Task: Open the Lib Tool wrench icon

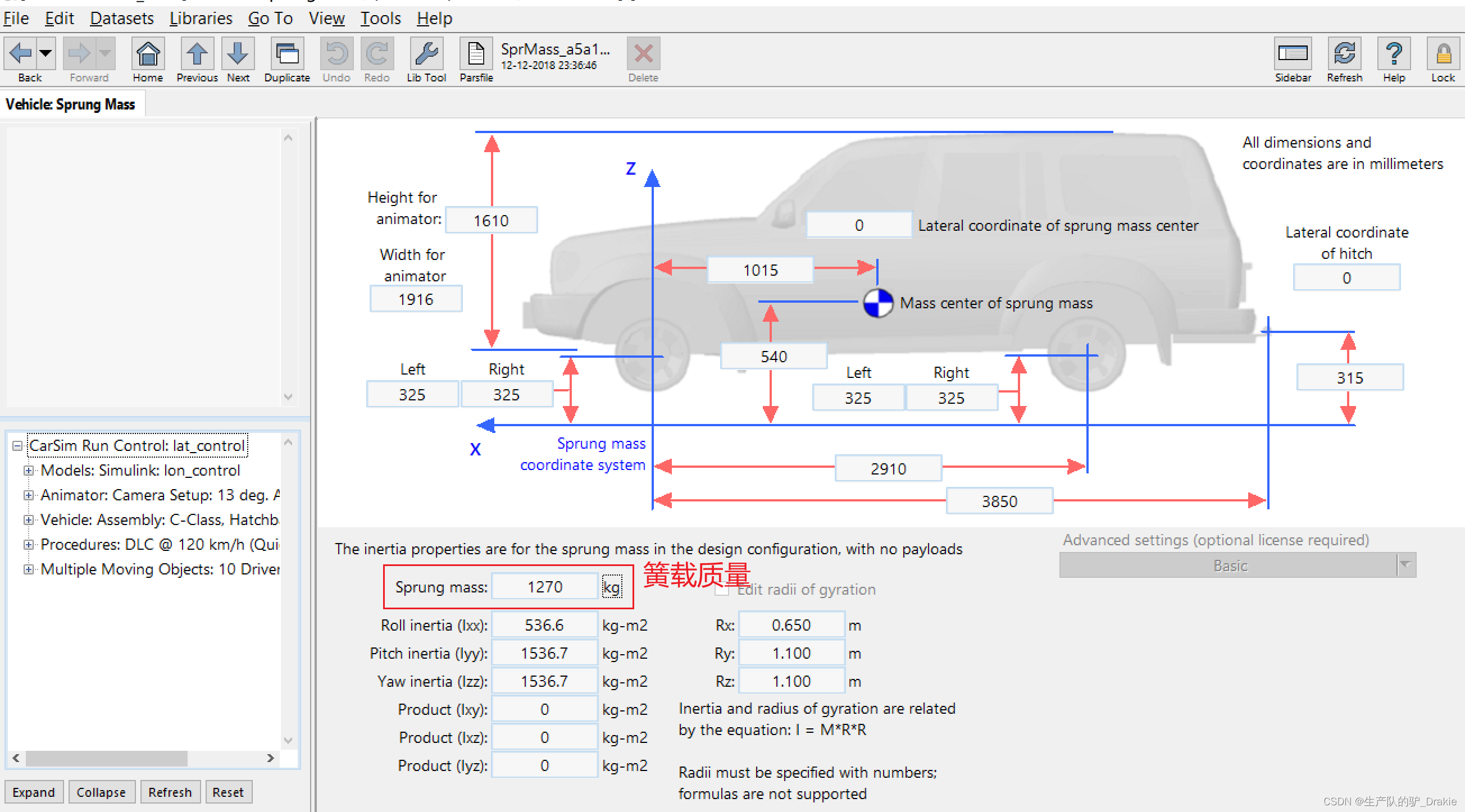Action: [x=426, y=53]
